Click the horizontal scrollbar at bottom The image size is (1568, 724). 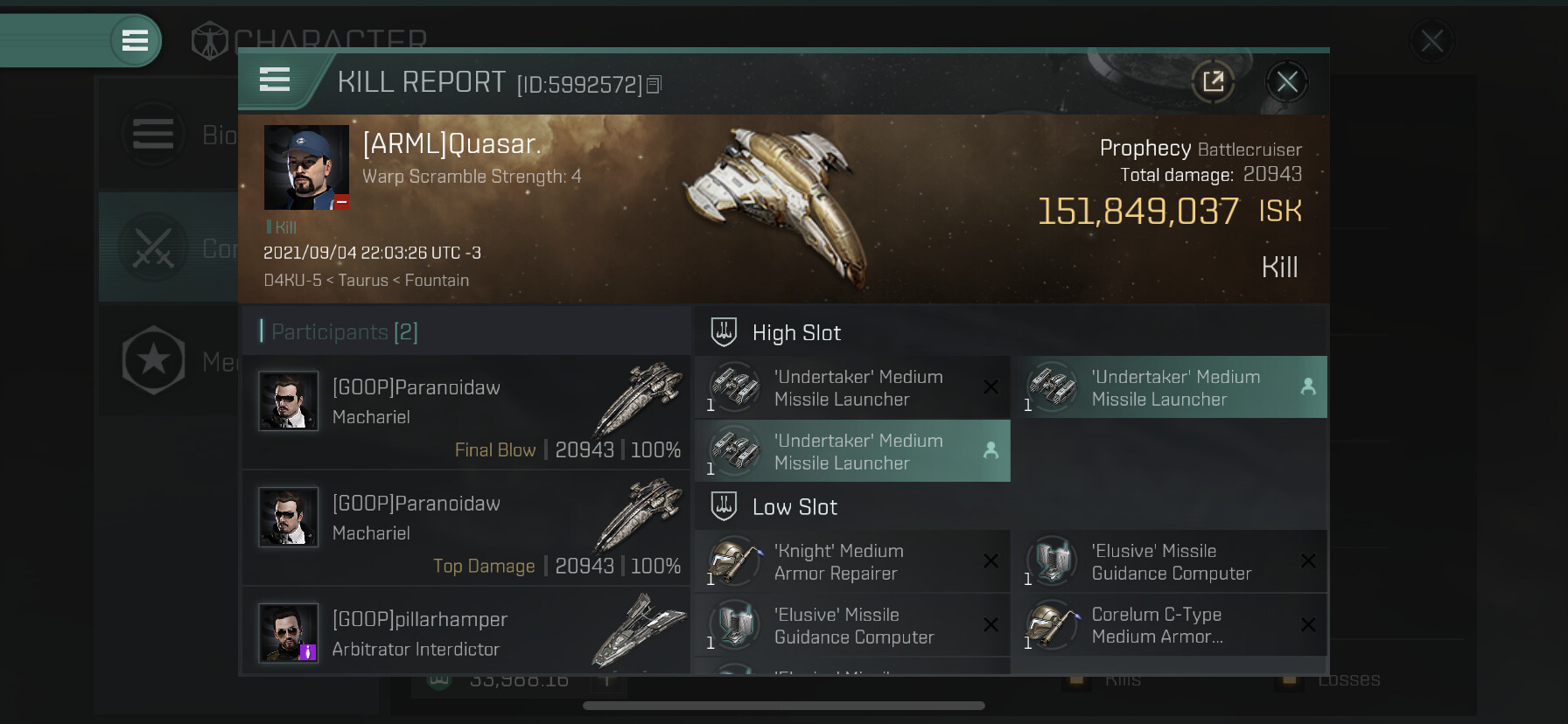[x=783, y=706]
